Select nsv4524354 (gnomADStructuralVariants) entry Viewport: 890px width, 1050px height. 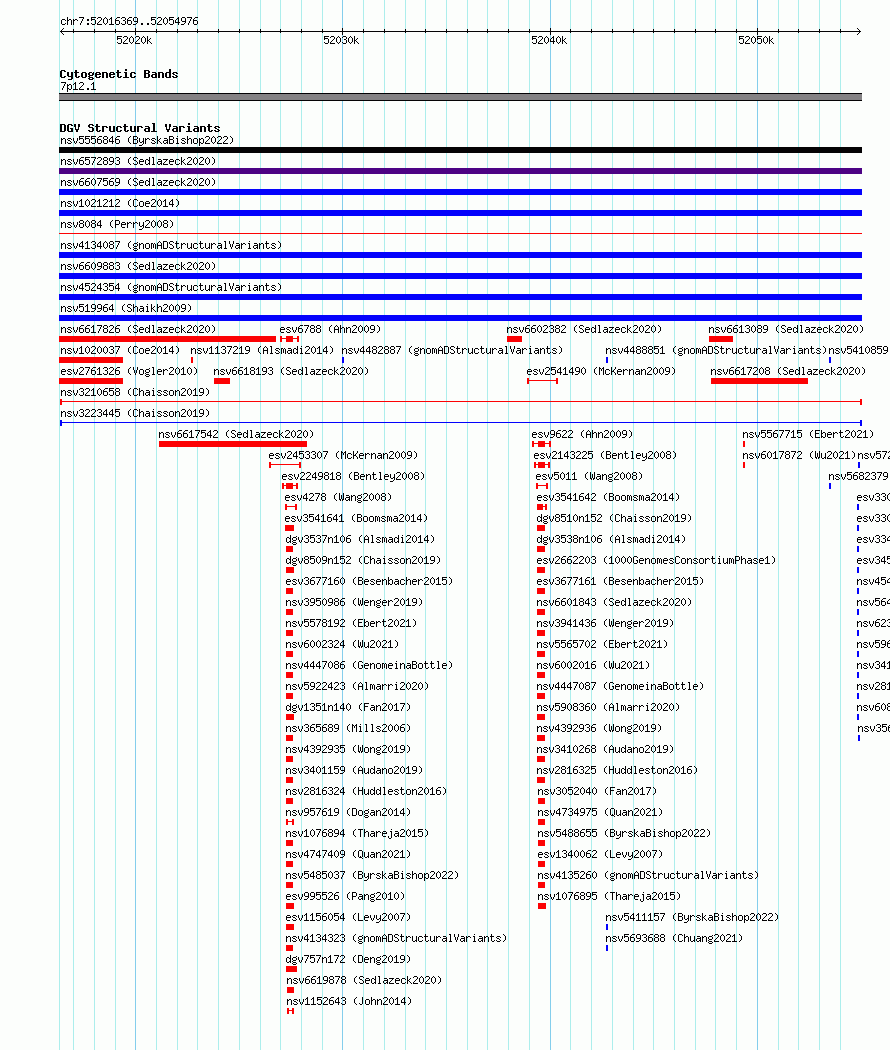coord(171,287)
